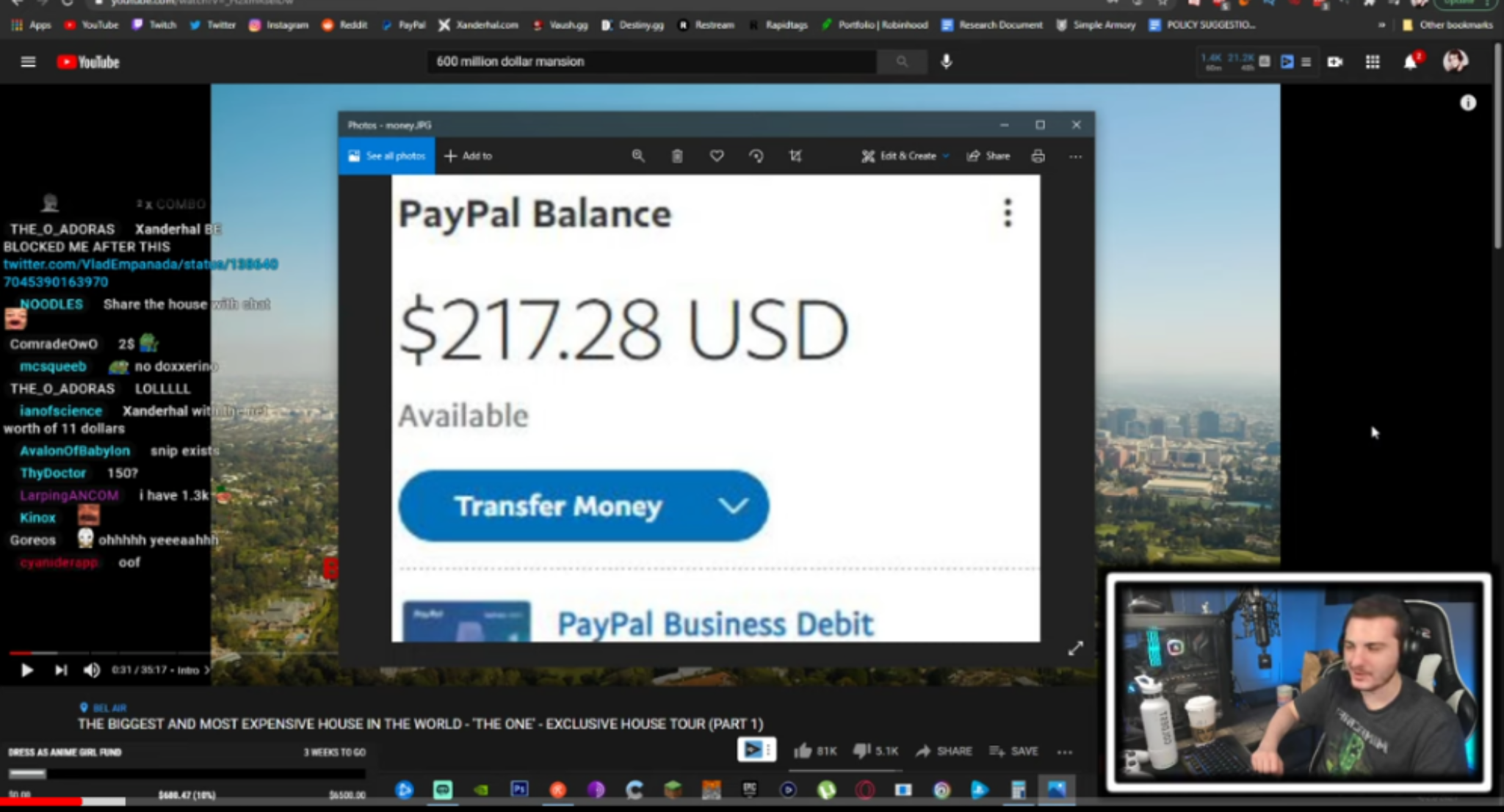The width and height of the screenshot is (1504, 812).
Task: Click the blue extension play icon in header
Action: point(1287,62)
